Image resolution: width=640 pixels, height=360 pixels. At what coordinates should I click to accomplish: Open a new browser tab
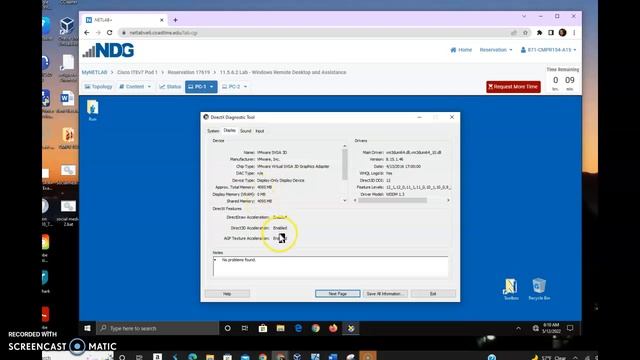coord(176,20)
